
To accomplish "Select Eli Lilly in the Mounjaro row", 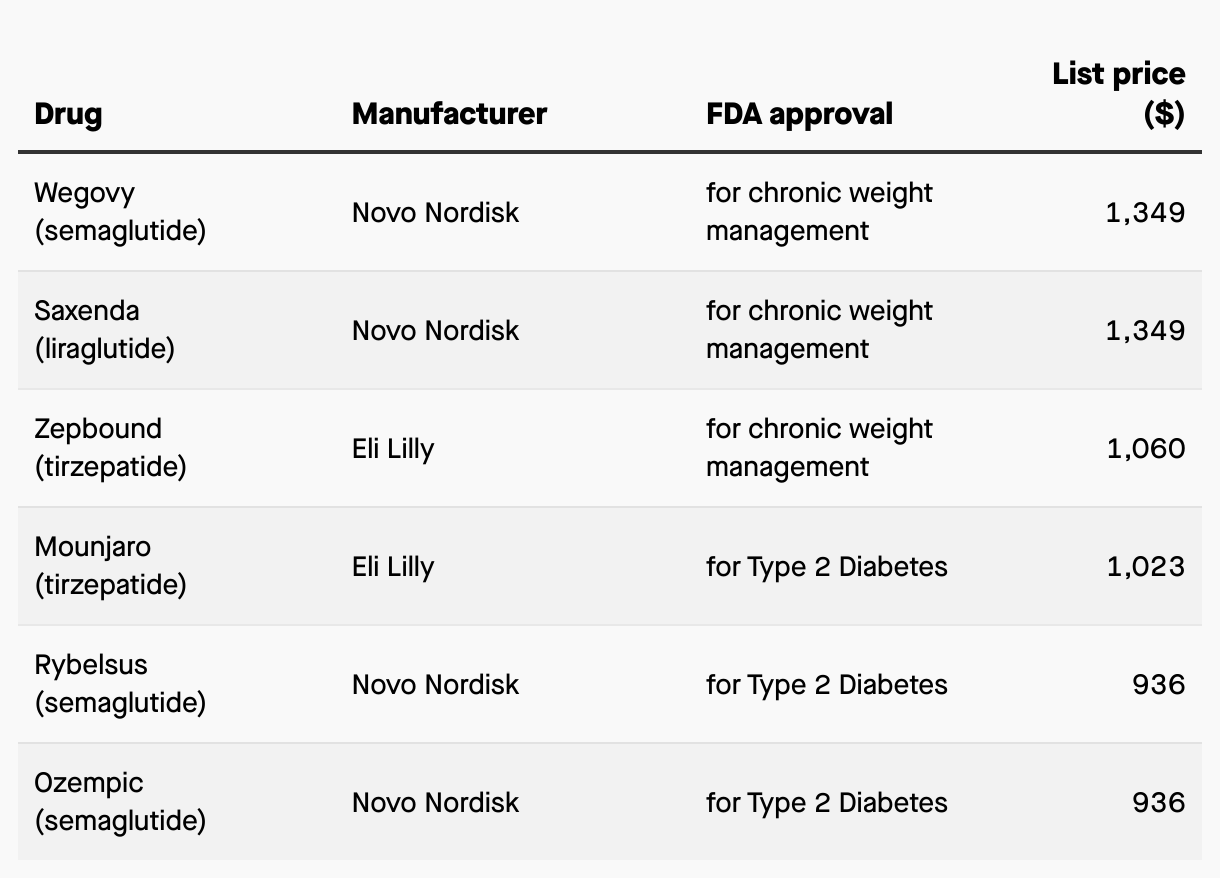I will click(393, 566).
